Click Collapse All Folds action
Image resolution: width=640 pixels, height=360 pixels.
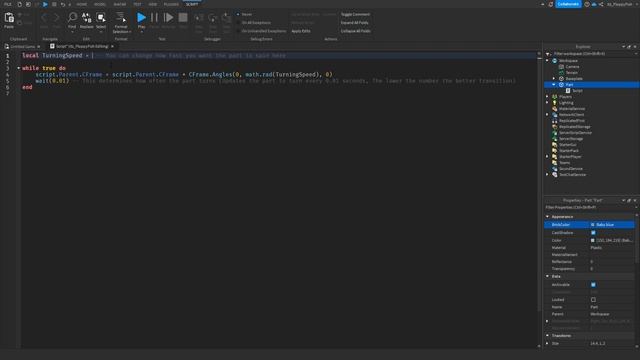pyautogui.click(x=356, y=31)
